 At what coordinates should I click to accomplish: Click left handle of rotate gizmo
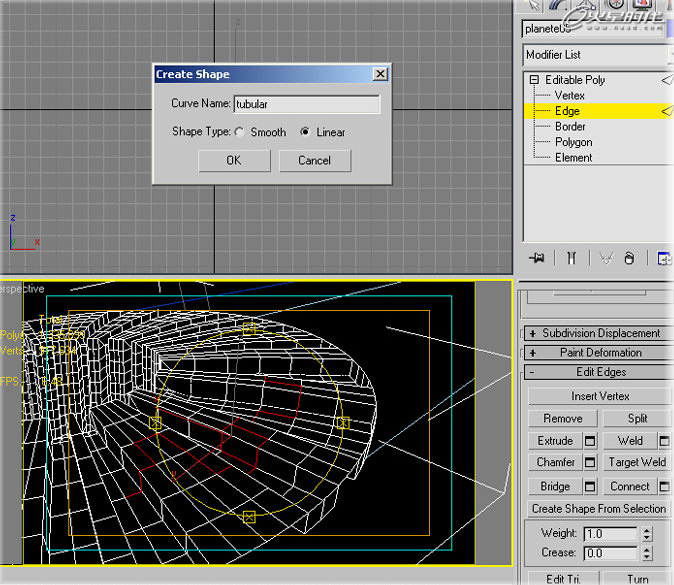pos(155,423)
